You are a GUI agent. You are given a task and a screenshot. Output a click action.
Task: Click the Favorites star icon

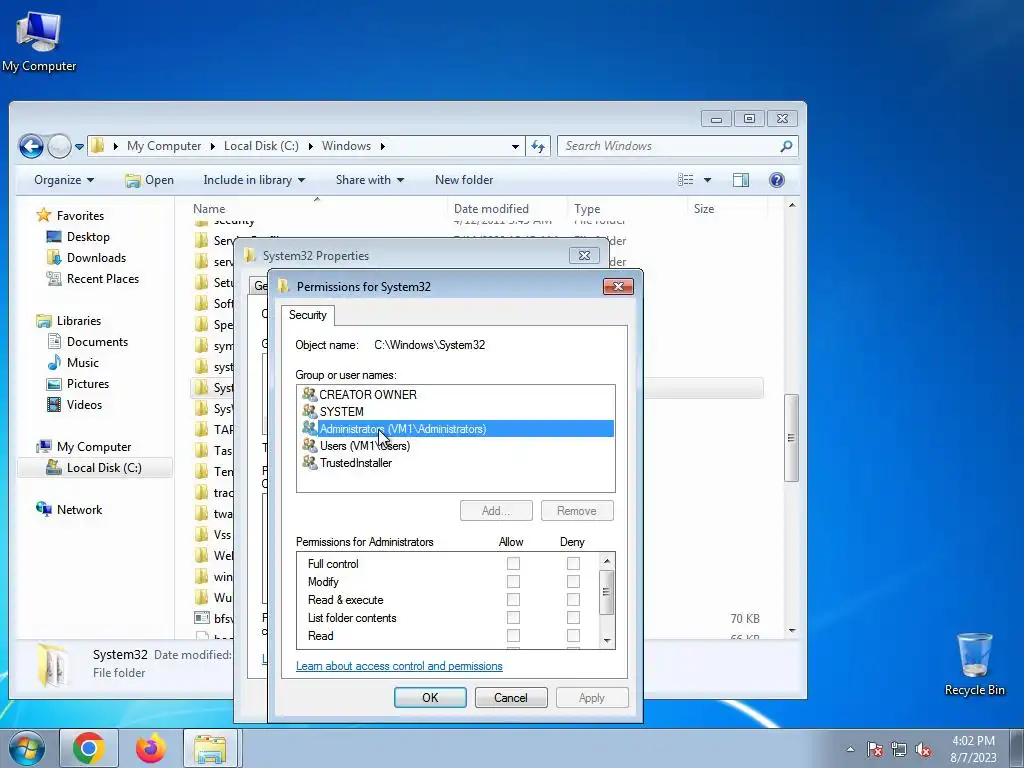[44, 215]
